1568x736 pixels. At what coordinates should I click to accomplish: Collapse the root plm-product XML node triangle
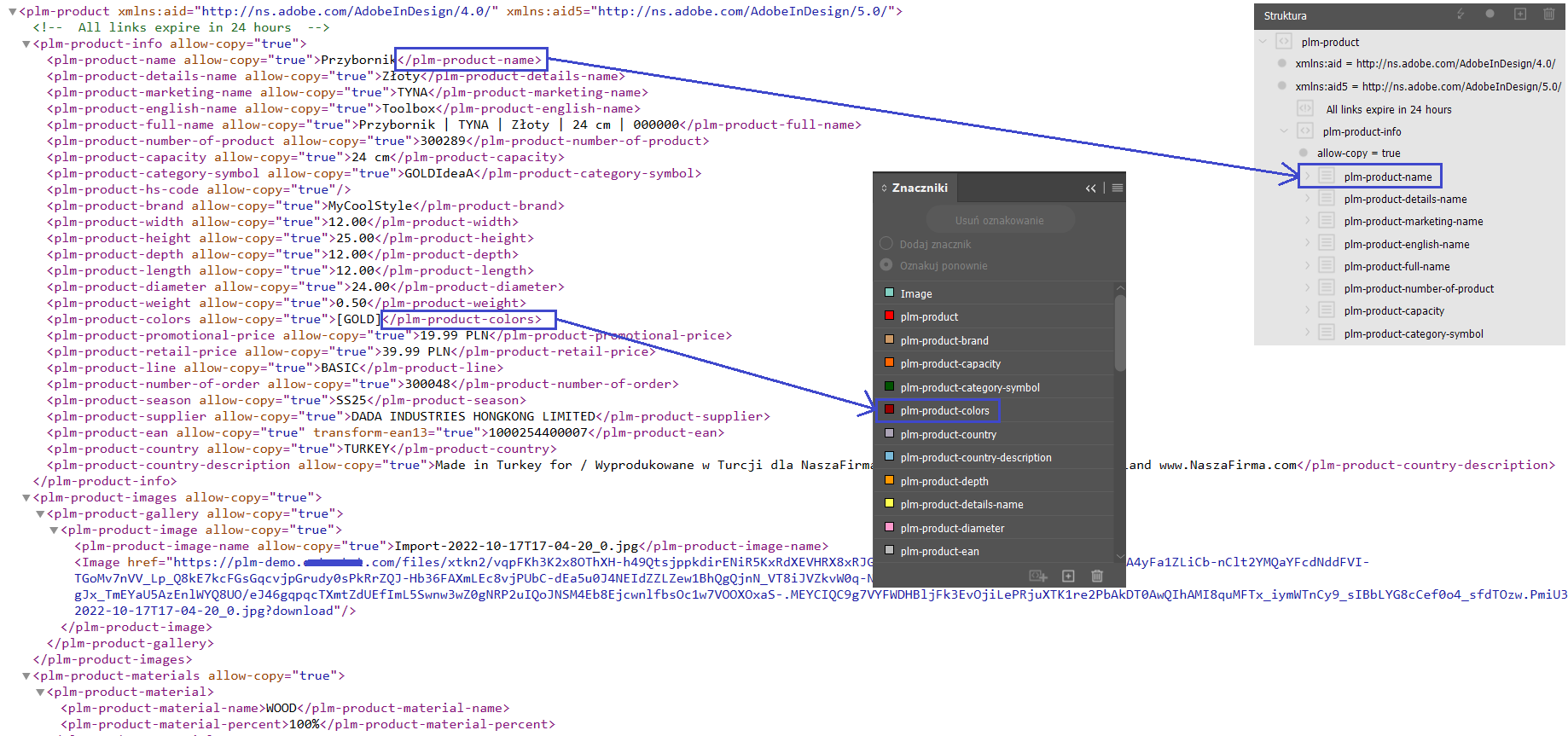coord(12,12)
